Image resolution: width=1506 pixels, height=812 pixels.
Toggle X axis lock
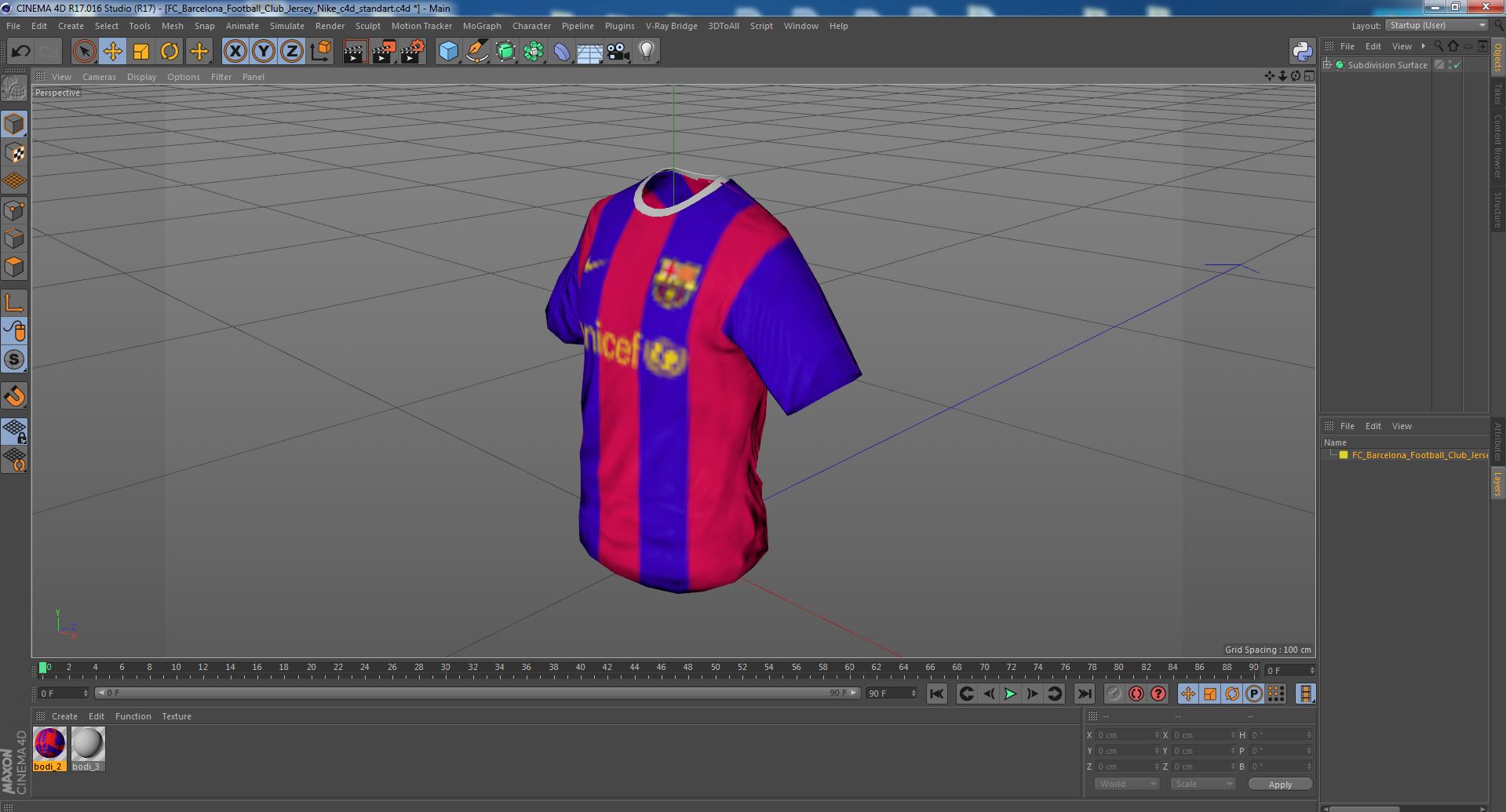coord(235,52)
